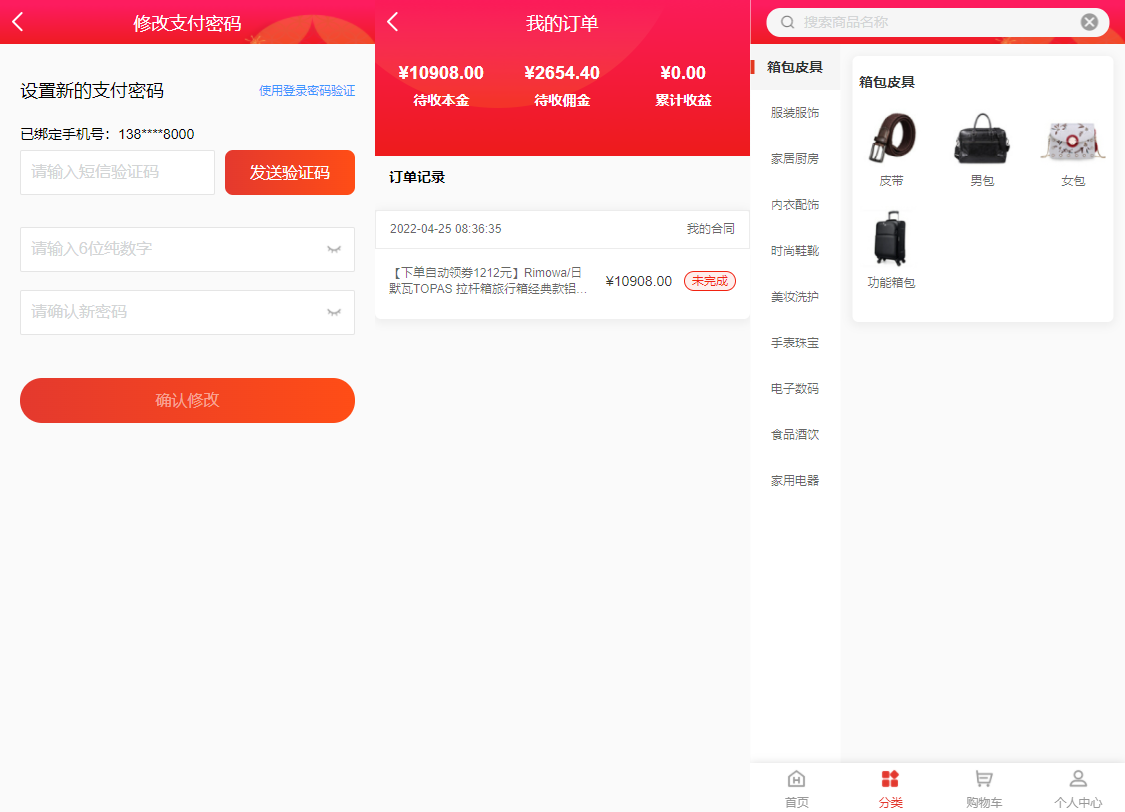Click the 确认修改 button
This screenshot has height=812, width=1125.
(x=187, y=400)
